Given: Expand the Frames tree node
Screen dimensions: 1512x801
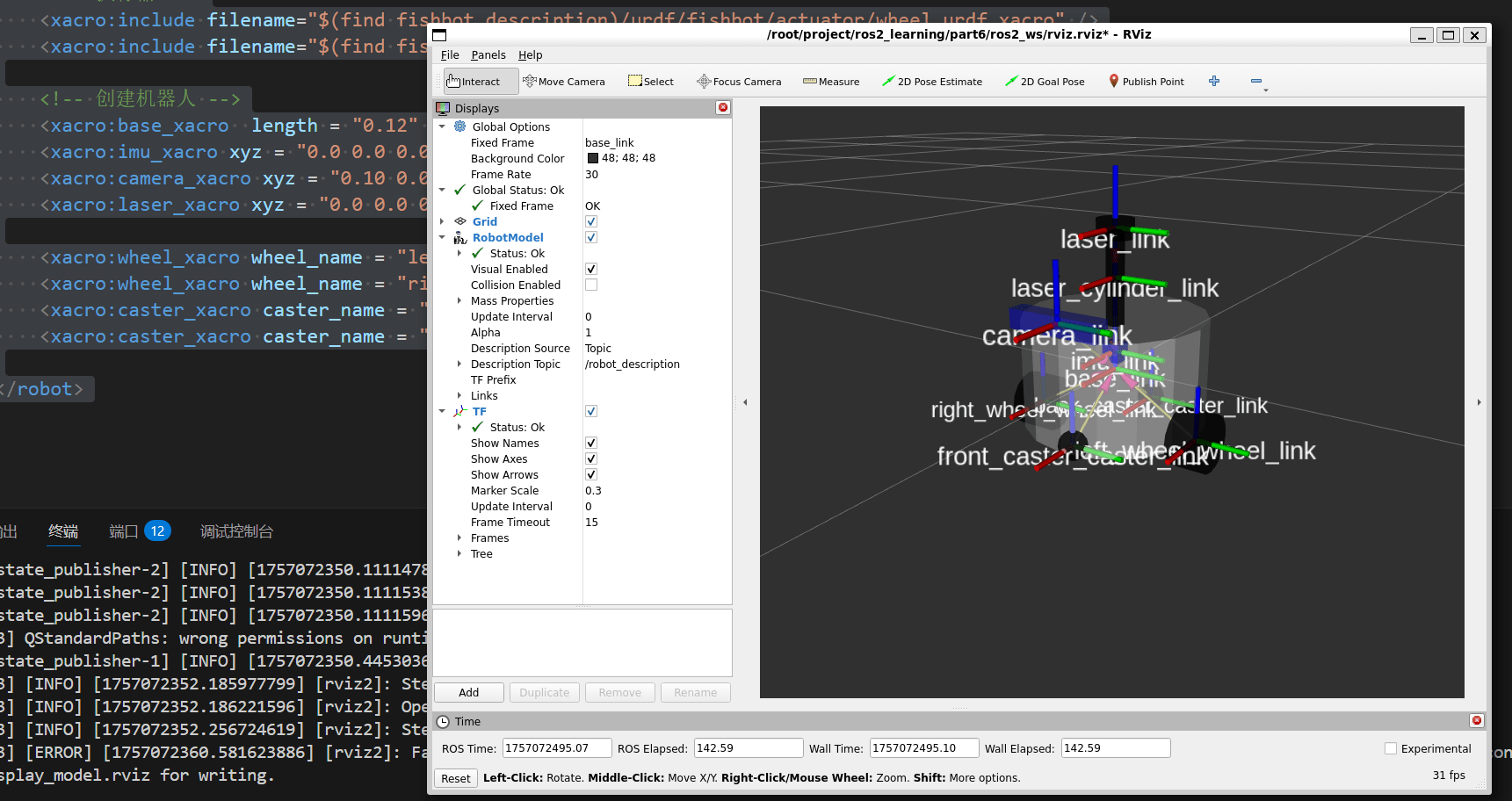Looking at the screenshot, I should click(x=459, y=538).
